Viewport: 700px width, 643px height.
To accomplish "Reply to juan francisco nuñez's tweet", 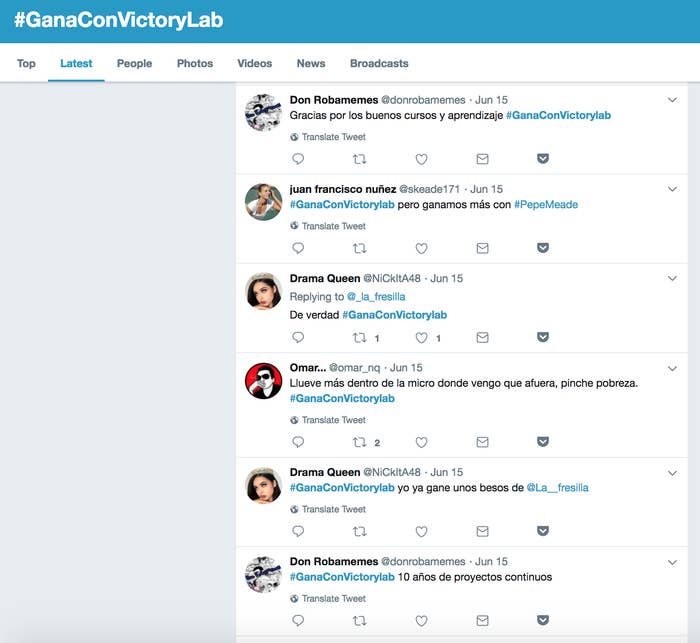I will pyautogui.click(x=298, y=248).
